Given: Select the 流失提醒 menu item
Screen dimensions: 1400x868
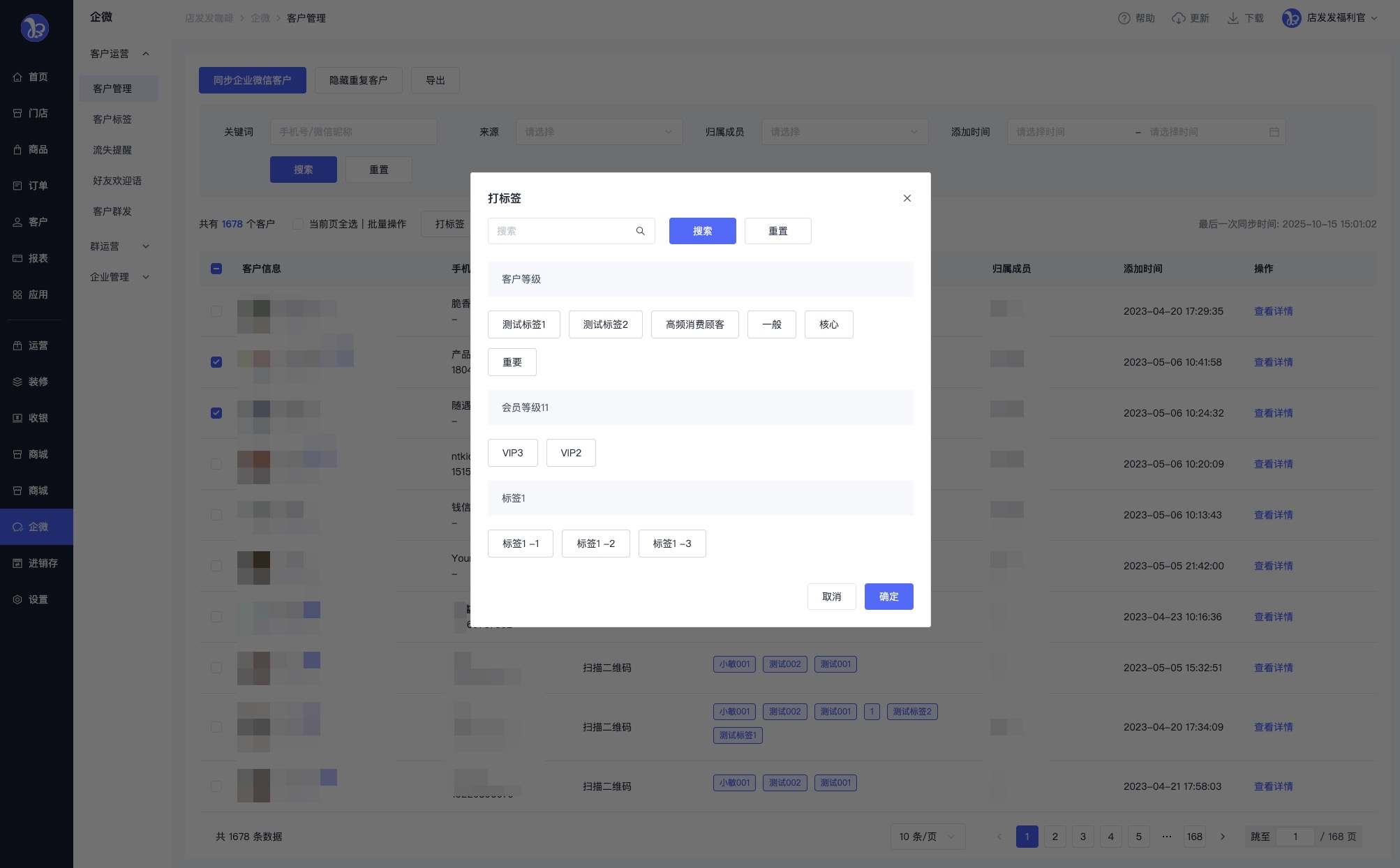Looking at the screenshot, I should click(x=112, y=150).
